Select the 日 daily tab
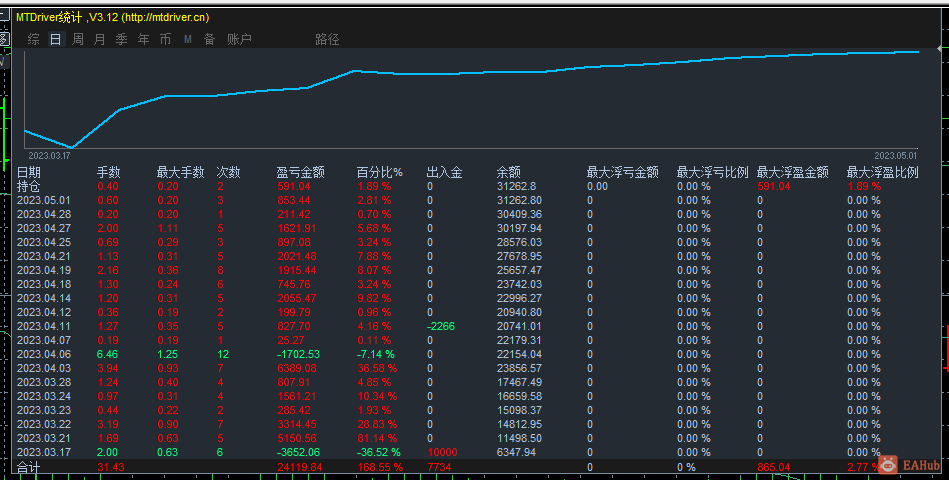Screen dimensions: 949x480 click(x=56, y=39)
